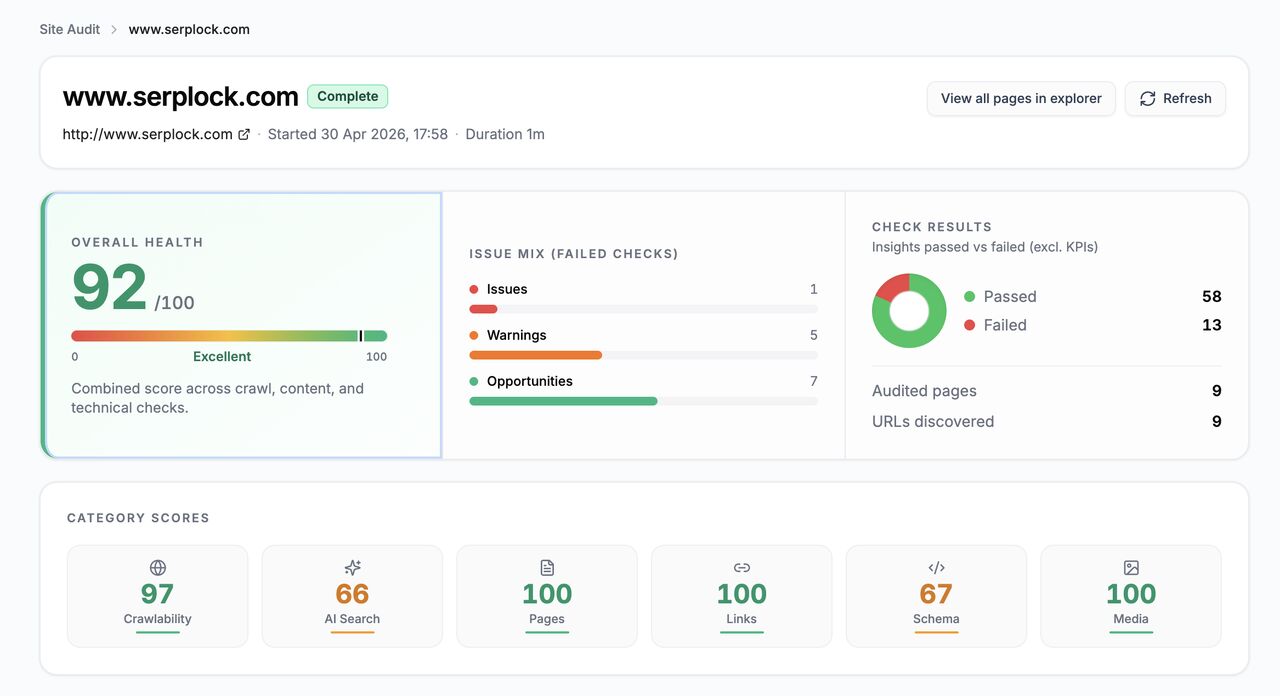Click the Audited pages row
Image resolution: width=1280 pixels, height=696 pixels.
(1047, 391)
